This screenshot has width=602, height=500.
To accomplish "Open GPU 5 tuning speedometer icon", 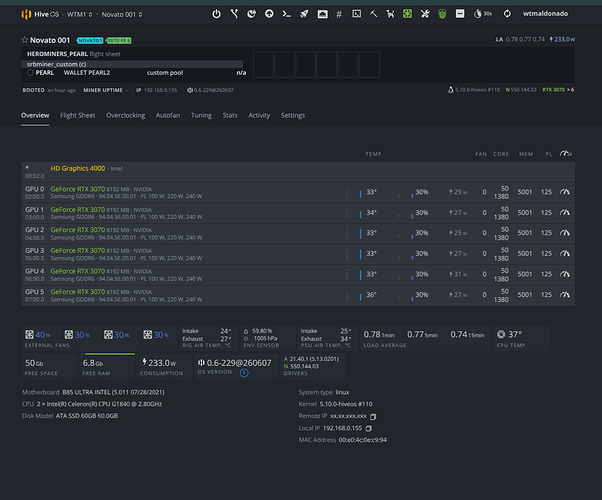I will coord(565,295).
